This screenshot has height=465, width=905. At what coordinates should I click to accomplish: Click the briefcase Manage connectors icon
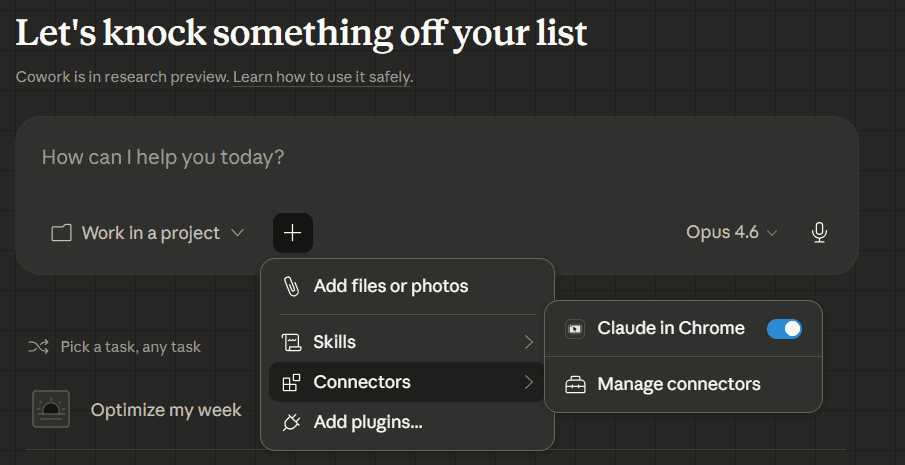click(x=575, y=384)
